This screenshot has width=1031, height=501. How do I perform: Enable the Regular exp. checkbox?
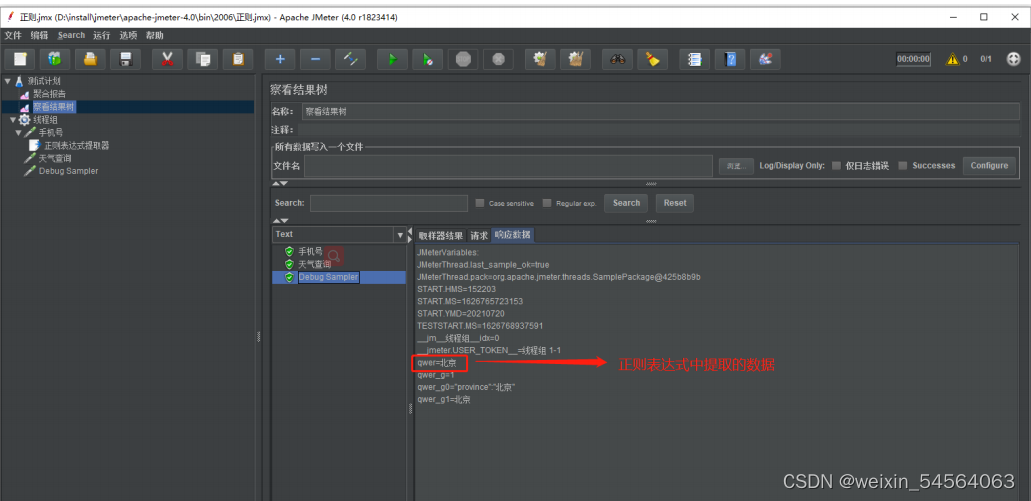click(547, 203)
